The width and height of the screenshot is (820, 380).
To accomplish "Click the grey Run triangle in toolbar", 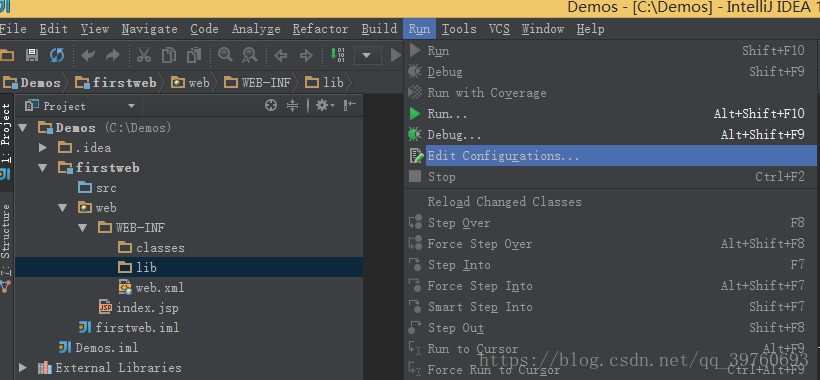I will (x=396, y=55).
